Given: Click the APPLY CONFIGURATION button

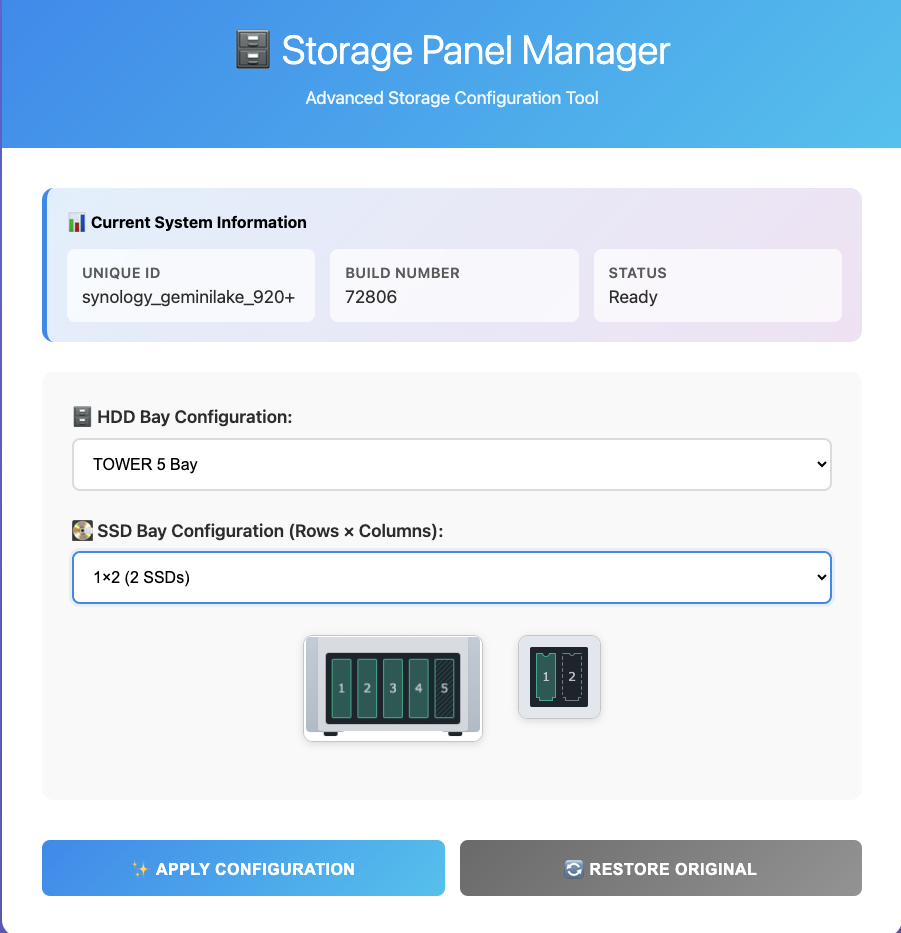Looking at the screenshot, I should pyautogui.click(x=243, y=868).
